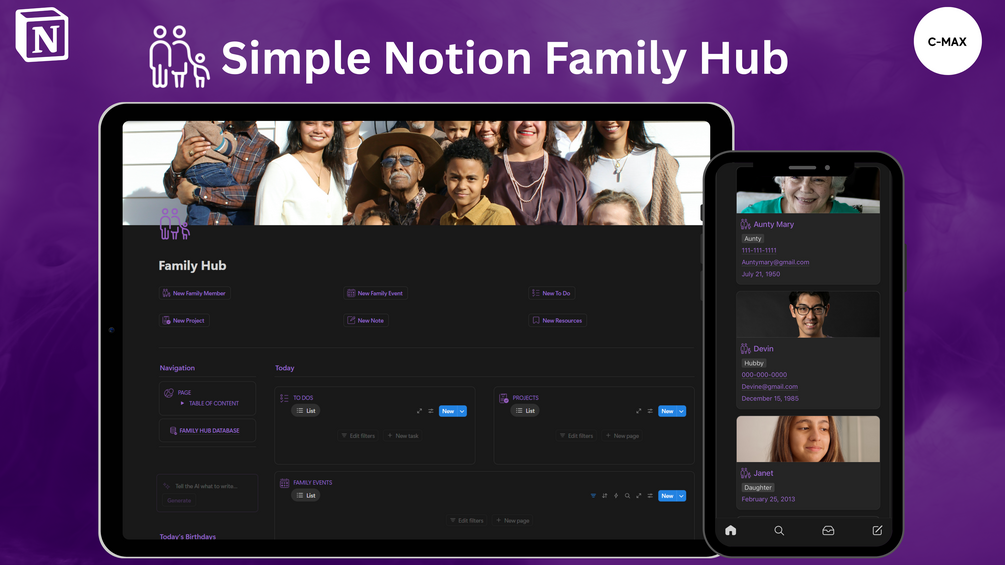Click the FAMILY EVENTS calendar icon
Image resolution: width=1005 pixels, height=565 pixels.
tap(285, 483)
